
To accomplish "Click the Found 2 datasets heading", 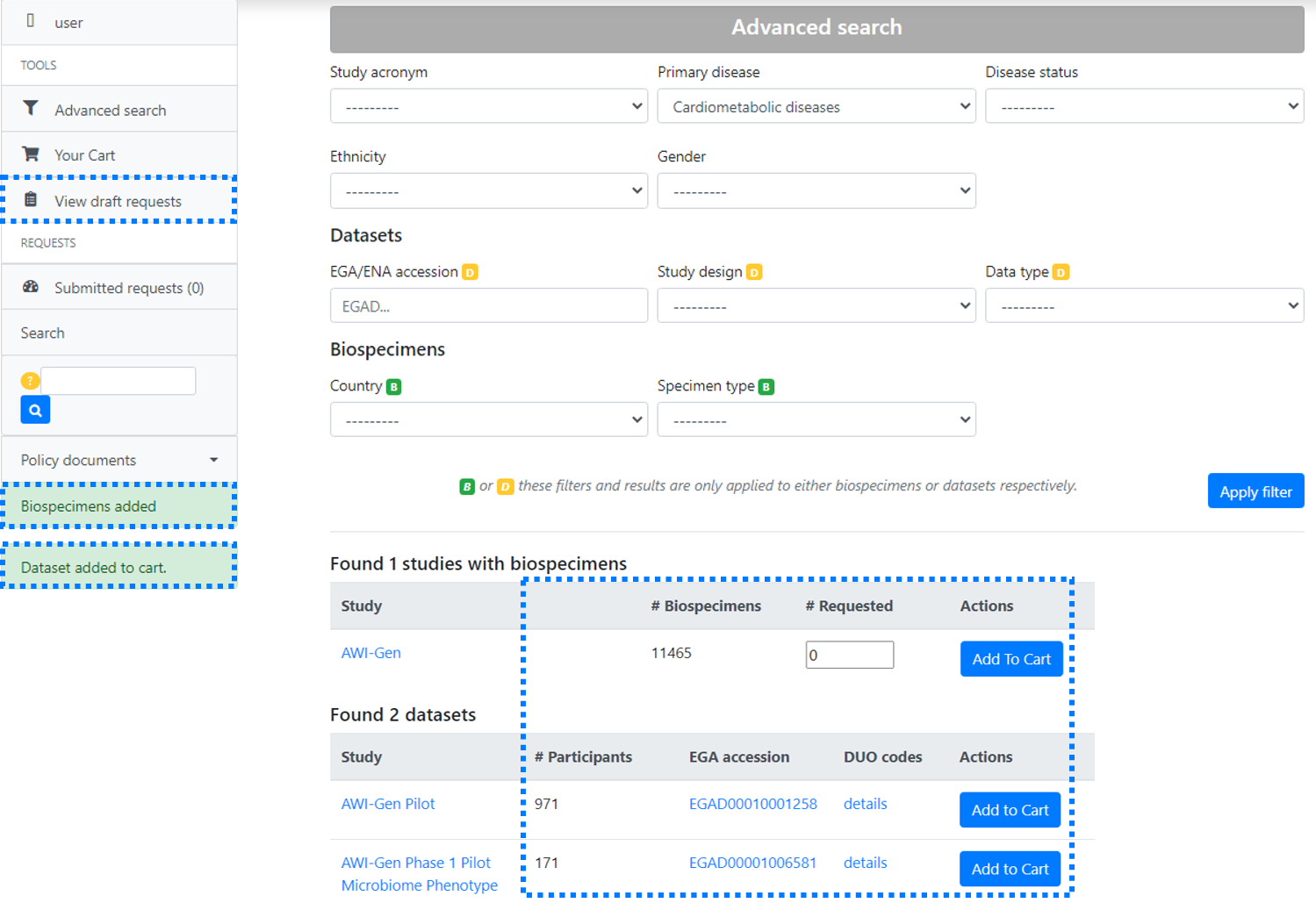I will pos(403,714).
